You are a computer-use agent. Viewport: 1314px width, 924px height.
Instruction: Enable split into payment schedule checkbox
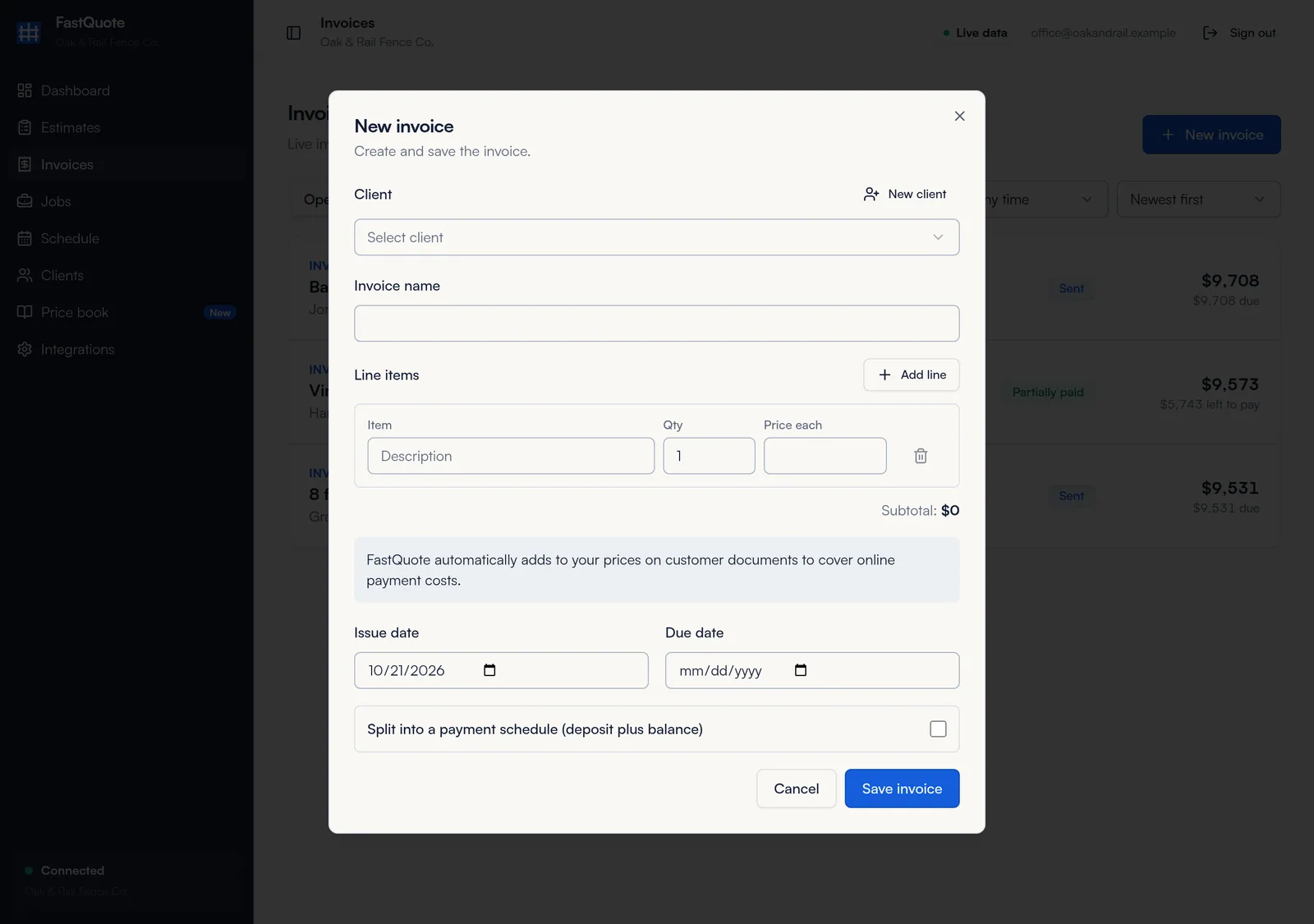[x=938, y=729]
